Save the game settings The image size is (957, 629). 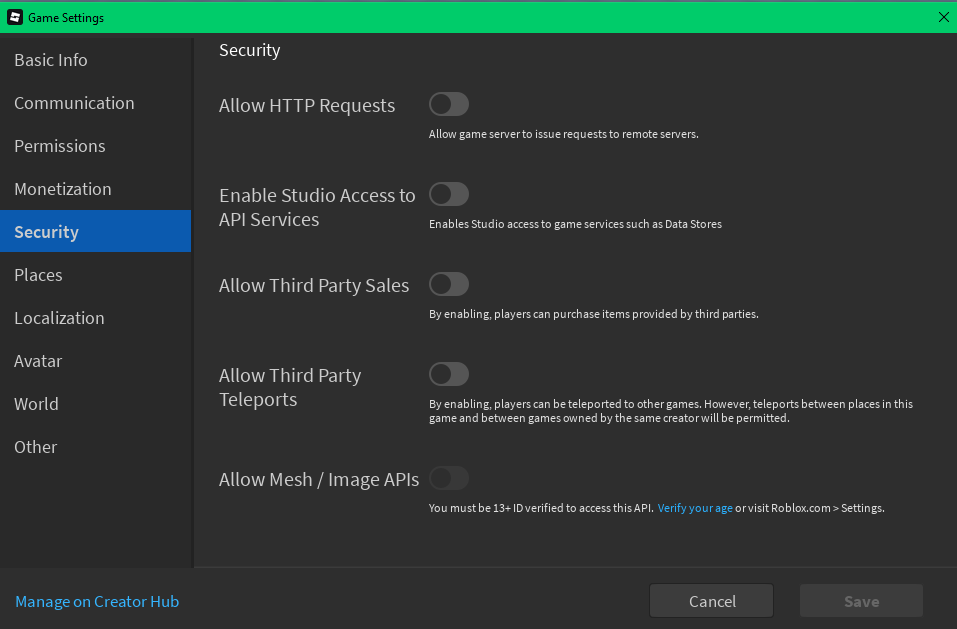(x=860, y=601)
